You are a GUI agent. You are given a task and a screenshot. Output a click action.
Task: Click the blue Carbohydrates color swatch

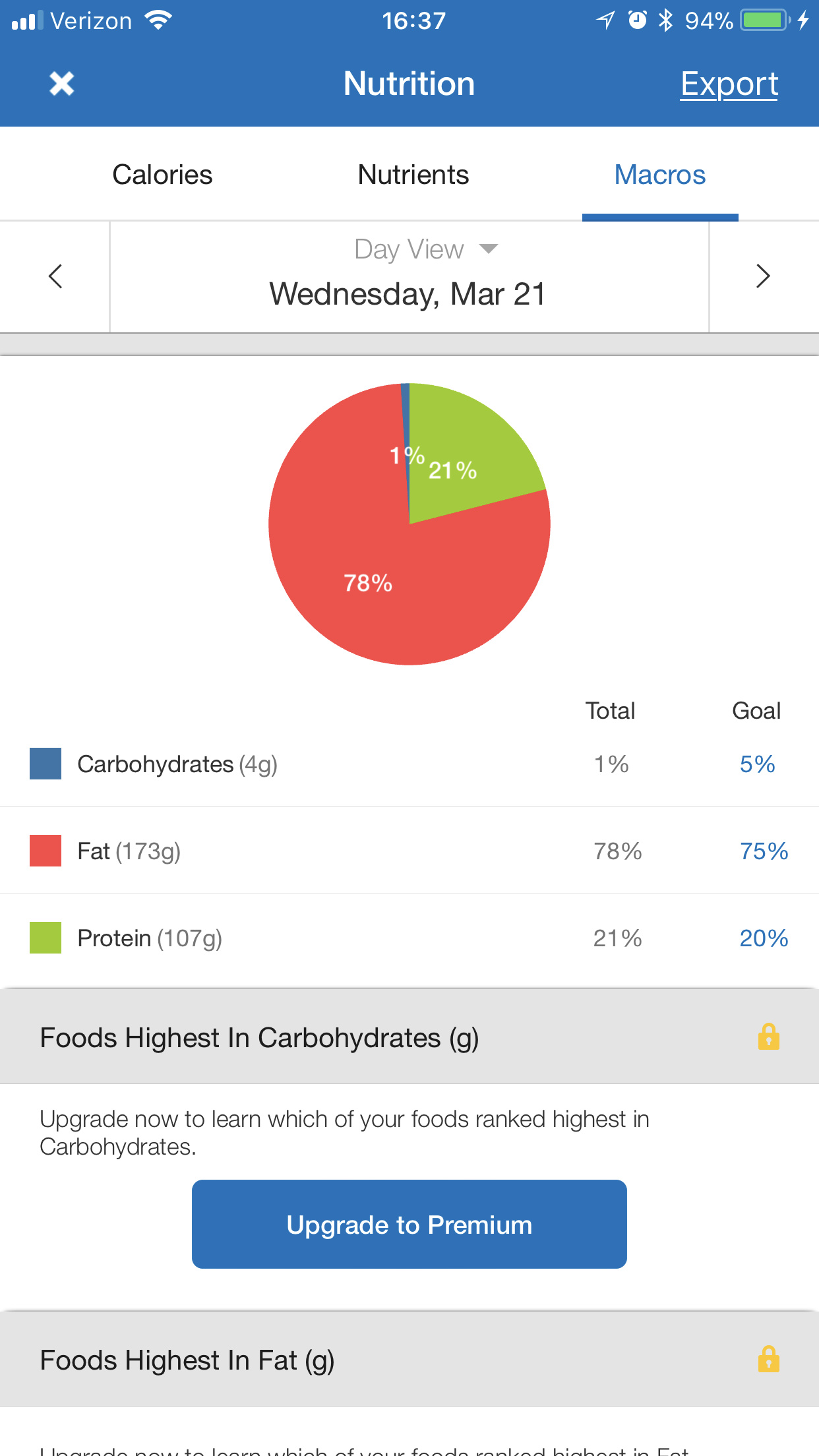[45, 764]
